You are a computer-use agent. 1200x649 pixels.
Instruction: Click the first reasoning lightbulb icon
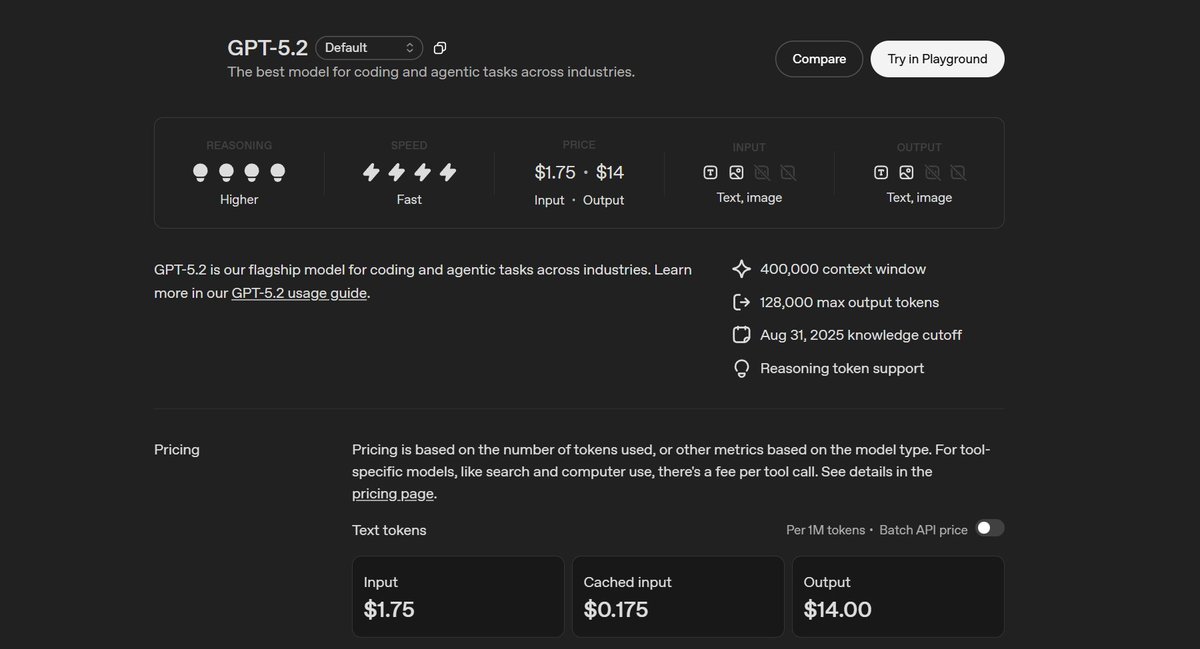coord(201,173)
